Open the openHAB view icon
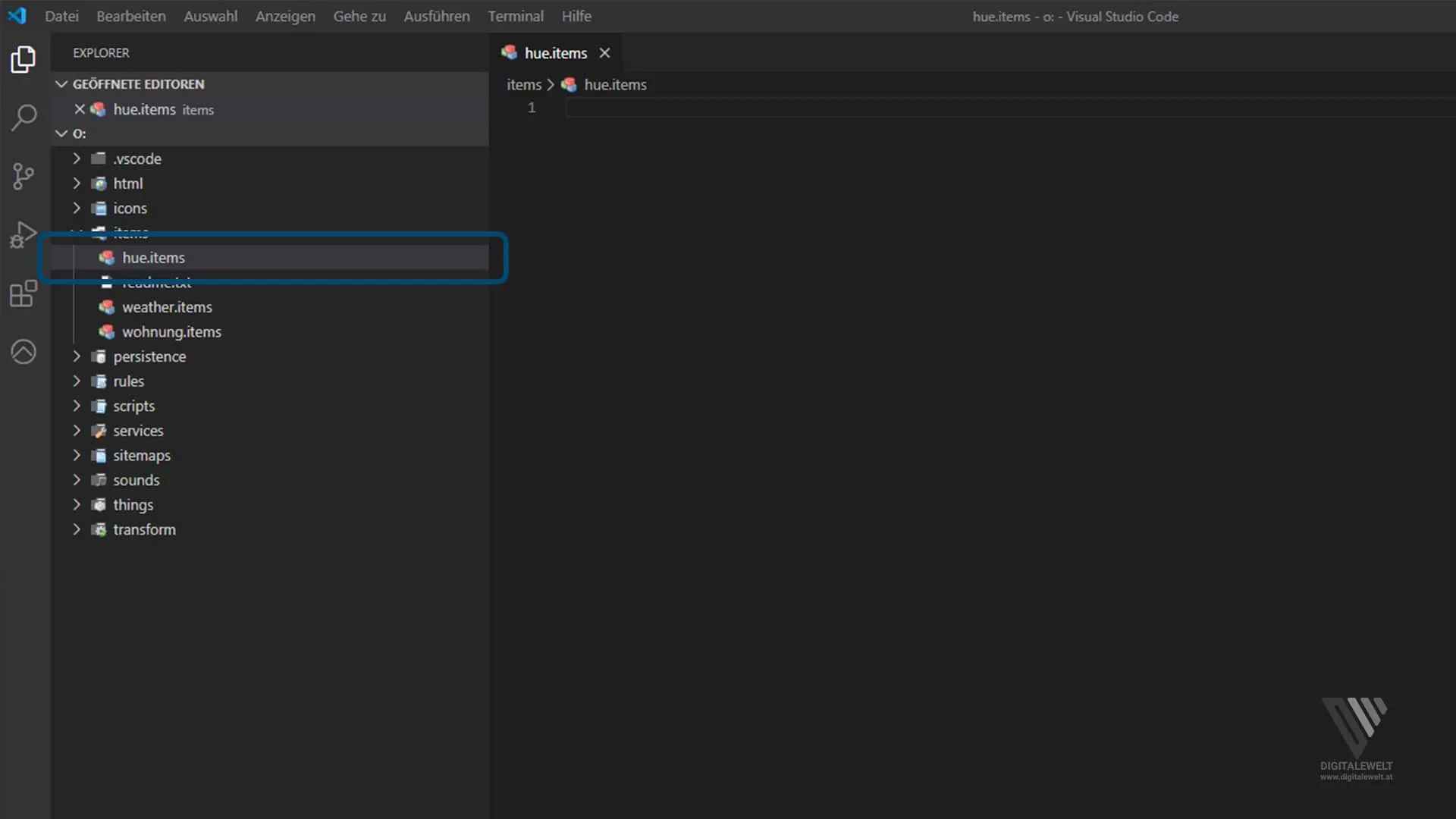 tap(24, 352)
